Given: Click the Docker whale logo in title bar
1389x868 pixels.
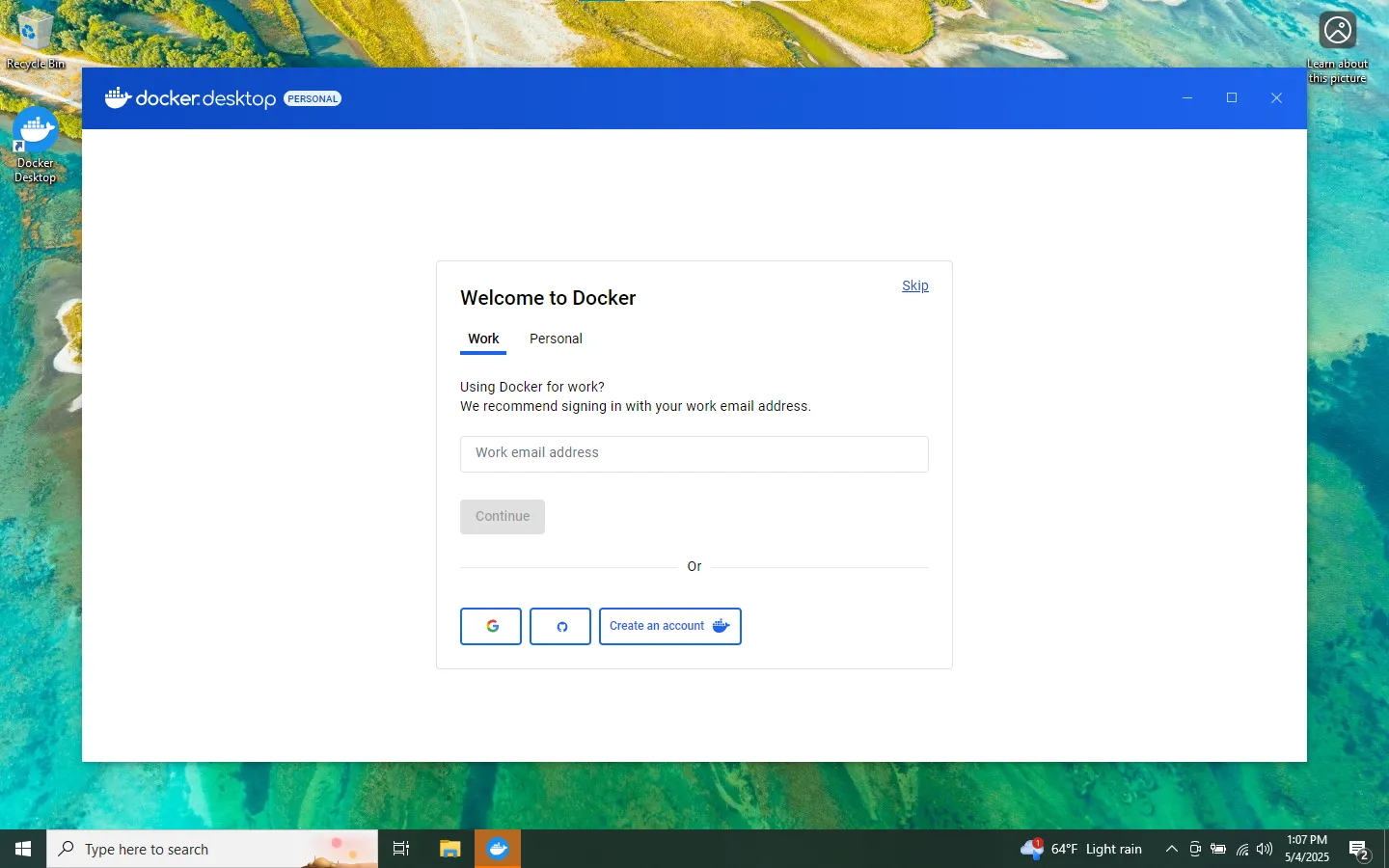Looking at the screenshot, I should pos(116,97).
